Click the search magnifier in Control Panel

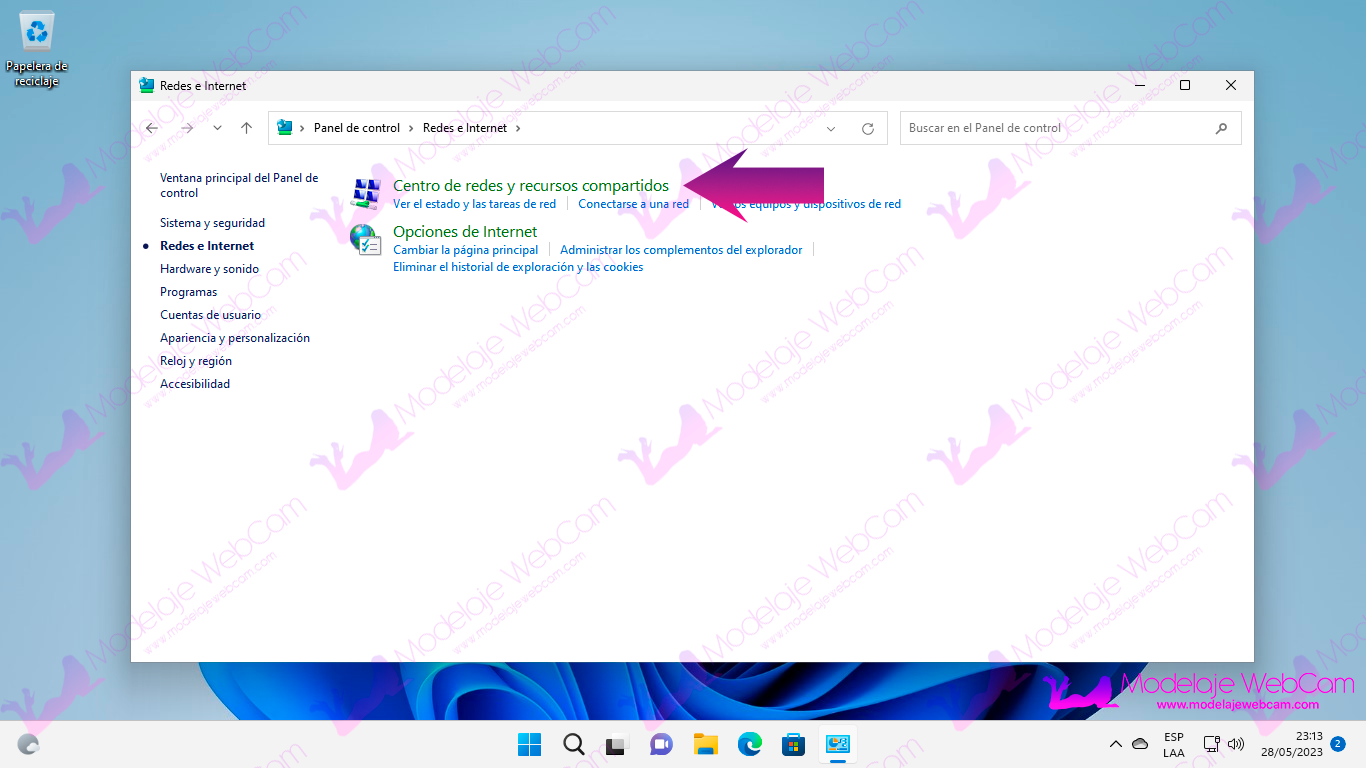(x=1221, y=128)
